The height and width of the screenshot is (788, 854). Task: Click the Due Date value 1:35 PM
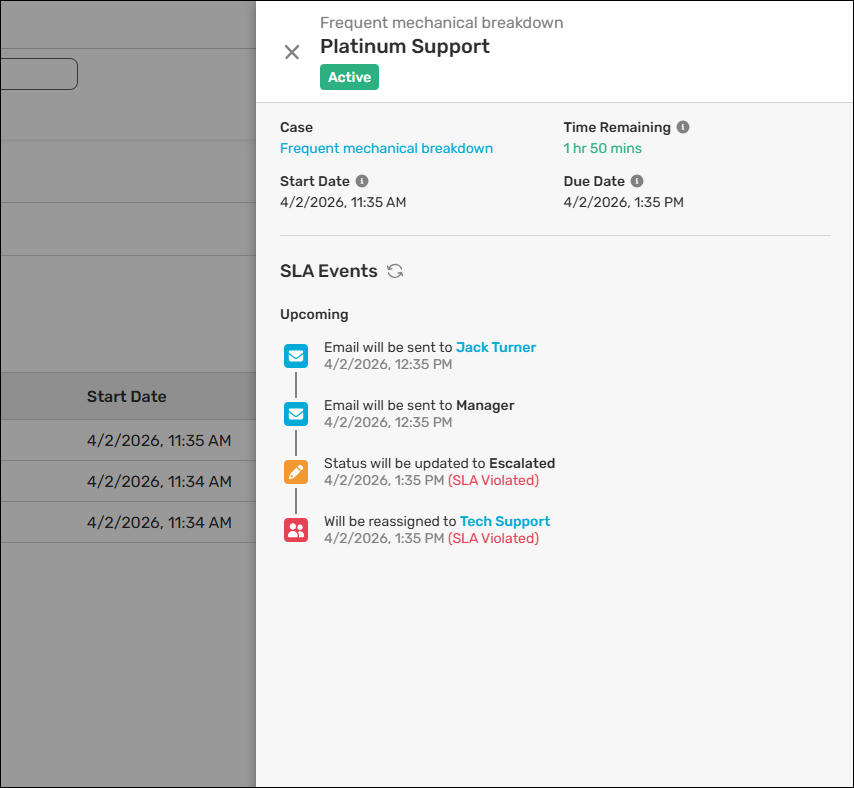pyautogui.click(x=623, y=202)
